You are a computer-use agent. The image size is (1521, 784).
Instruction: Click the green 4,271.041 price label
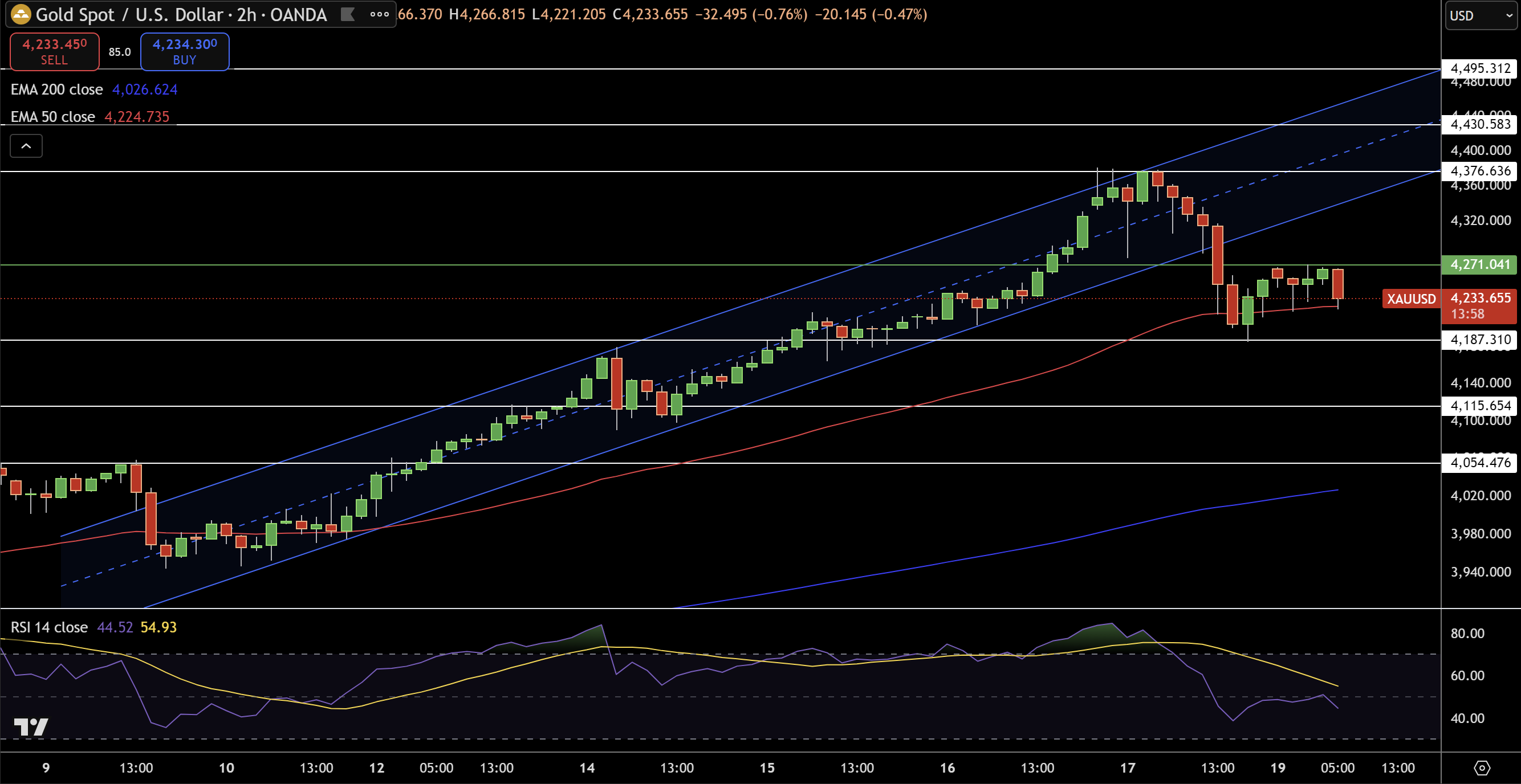[1479, 264]
